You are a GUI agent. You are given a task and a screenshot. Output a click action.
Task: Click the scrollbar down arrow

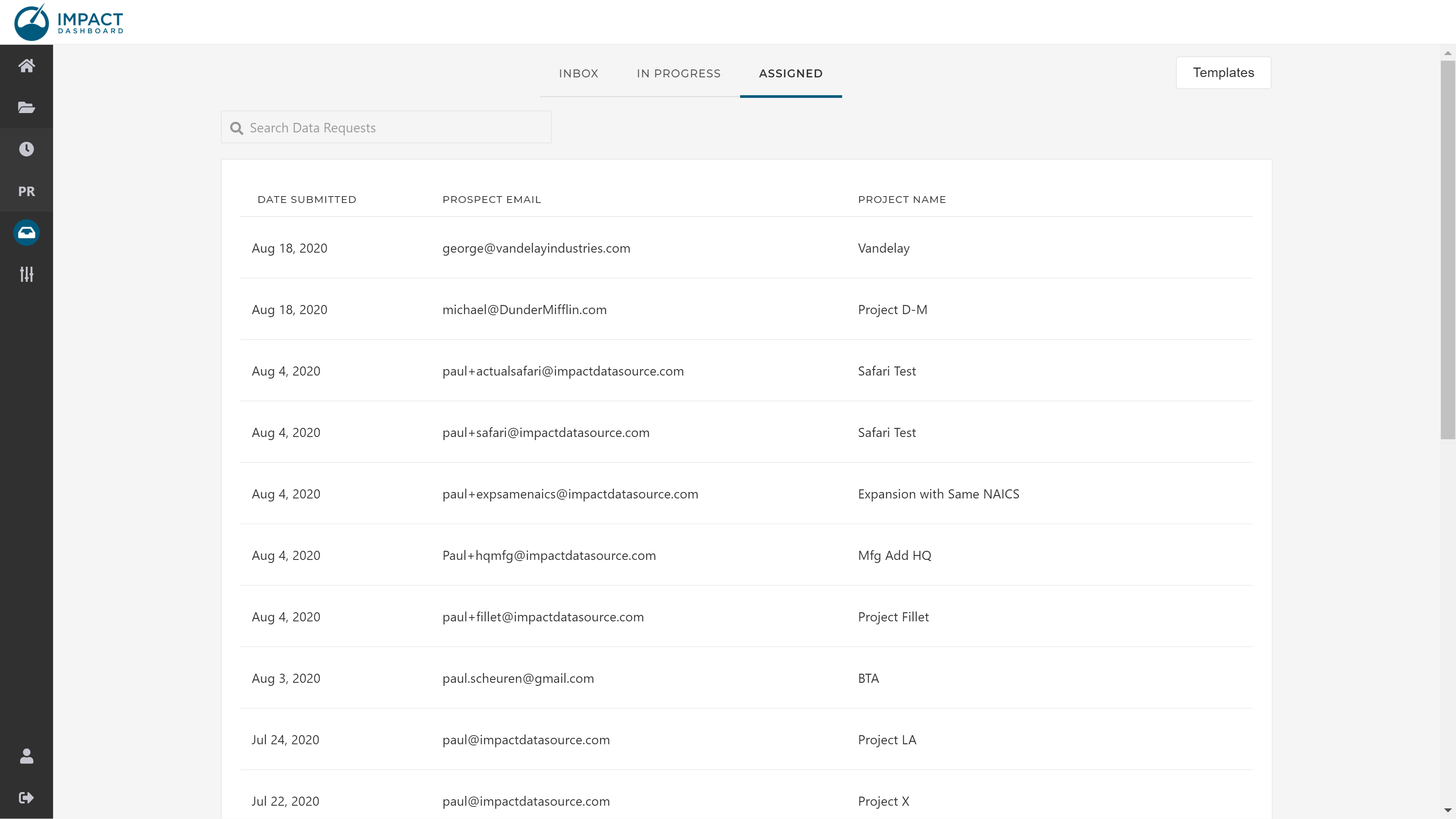(x=1448, y=811)
